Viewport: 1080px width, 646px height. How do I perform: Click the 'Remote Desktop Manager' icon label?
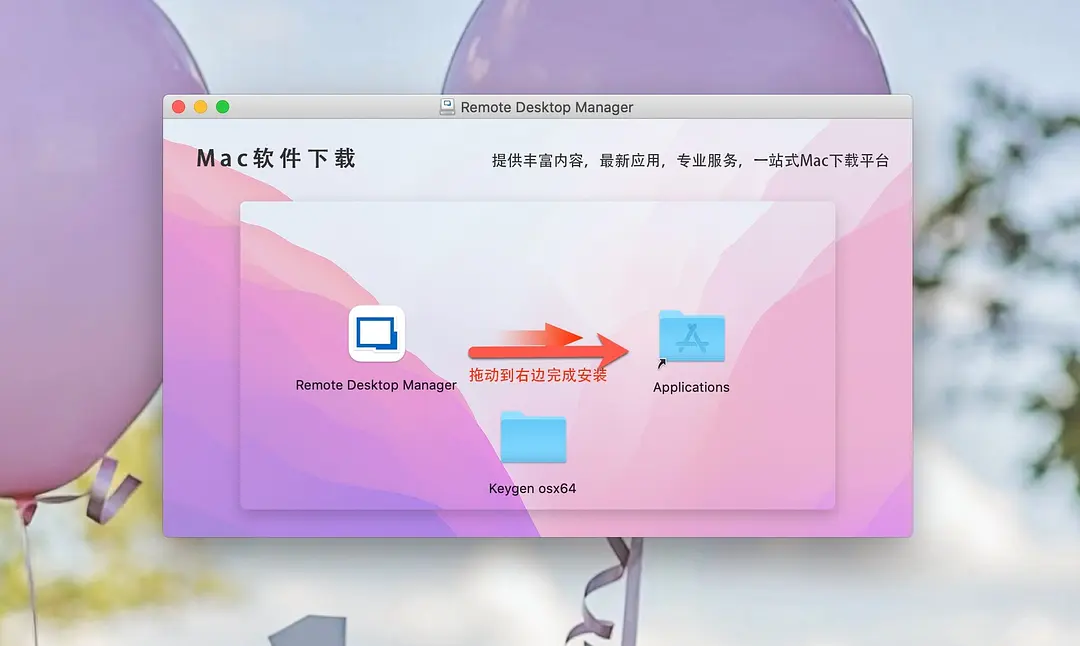(376, 385)
